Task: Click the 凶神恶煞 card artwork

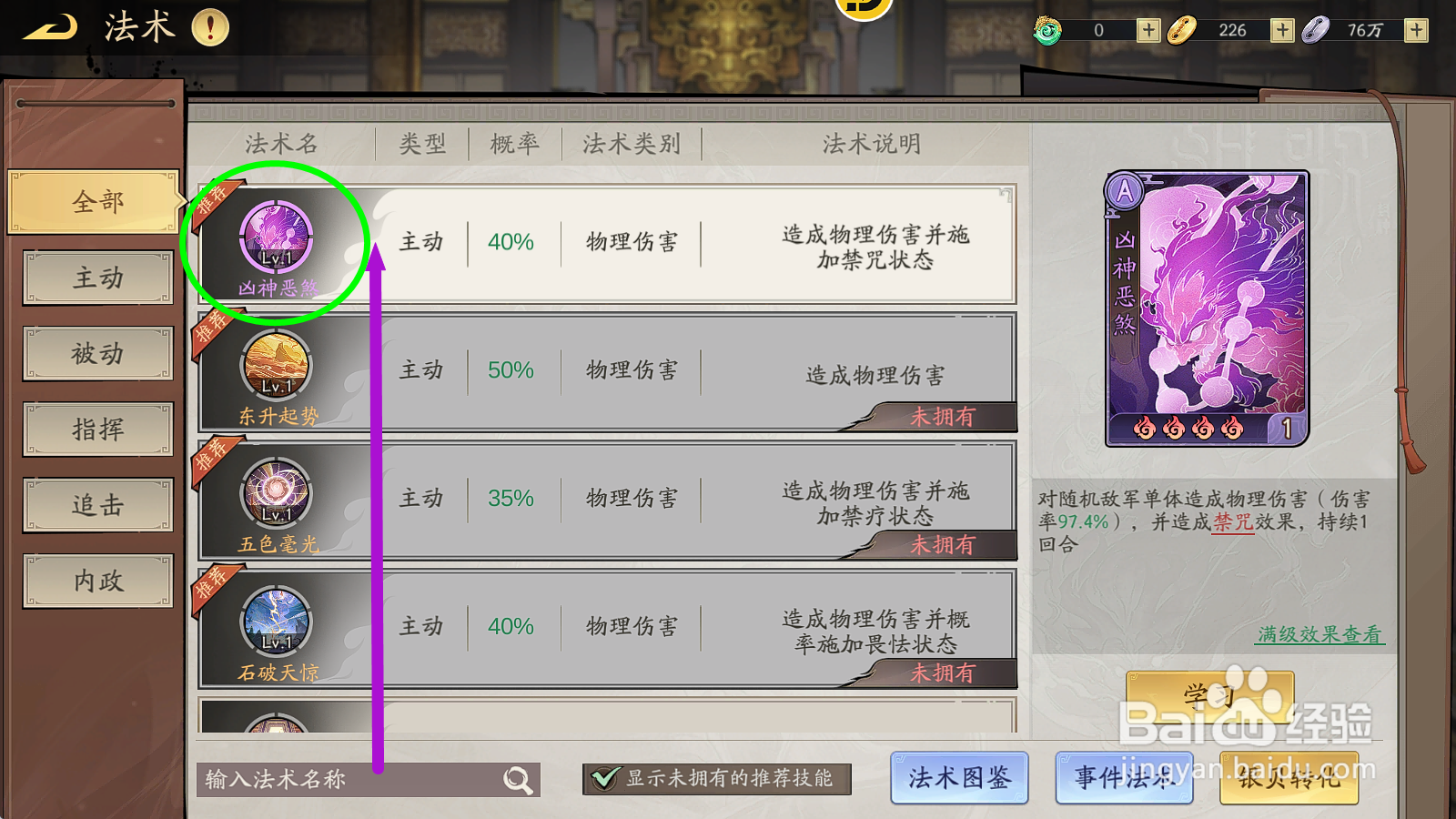Action: [1208, 308]
